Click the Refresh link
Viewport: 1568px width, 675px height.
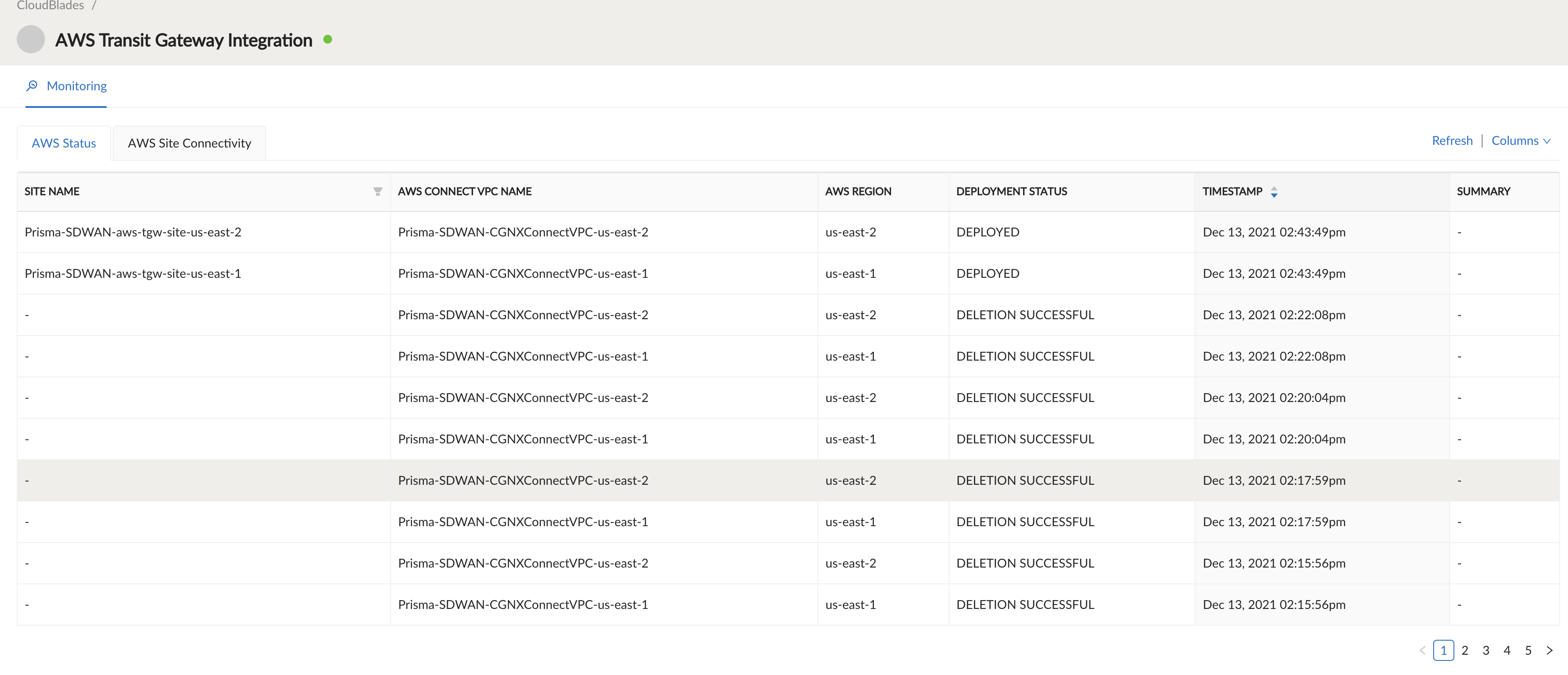click(1452, 140)
